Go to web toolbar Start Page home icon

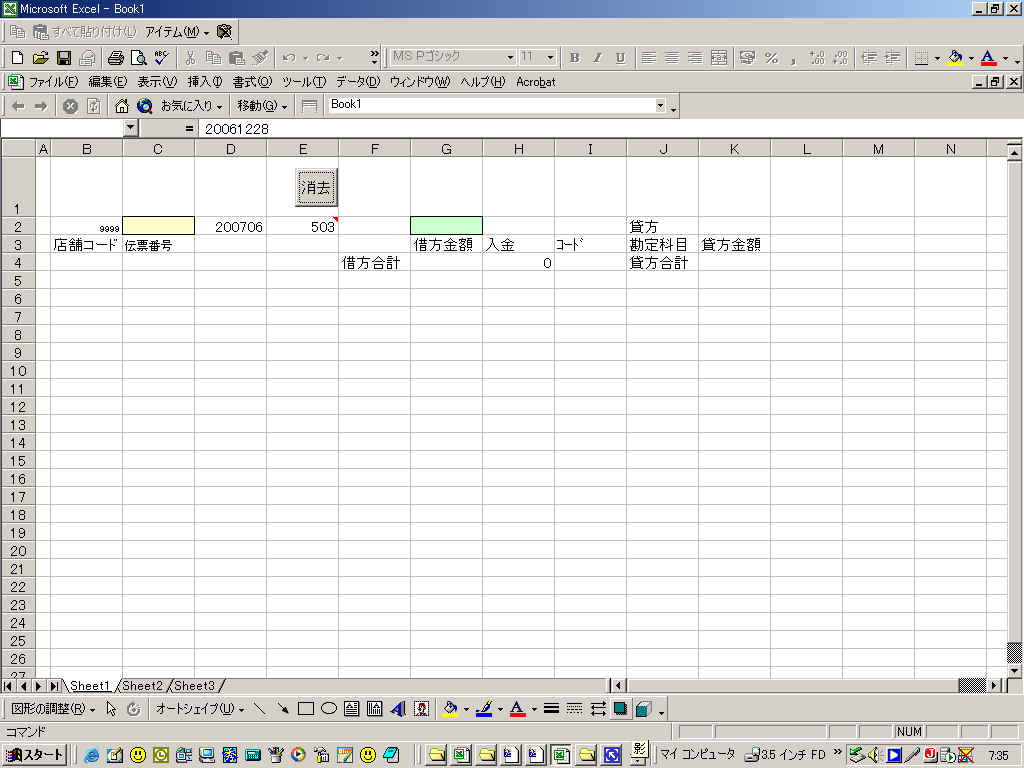pyautogui.click(x=121, y=105)
